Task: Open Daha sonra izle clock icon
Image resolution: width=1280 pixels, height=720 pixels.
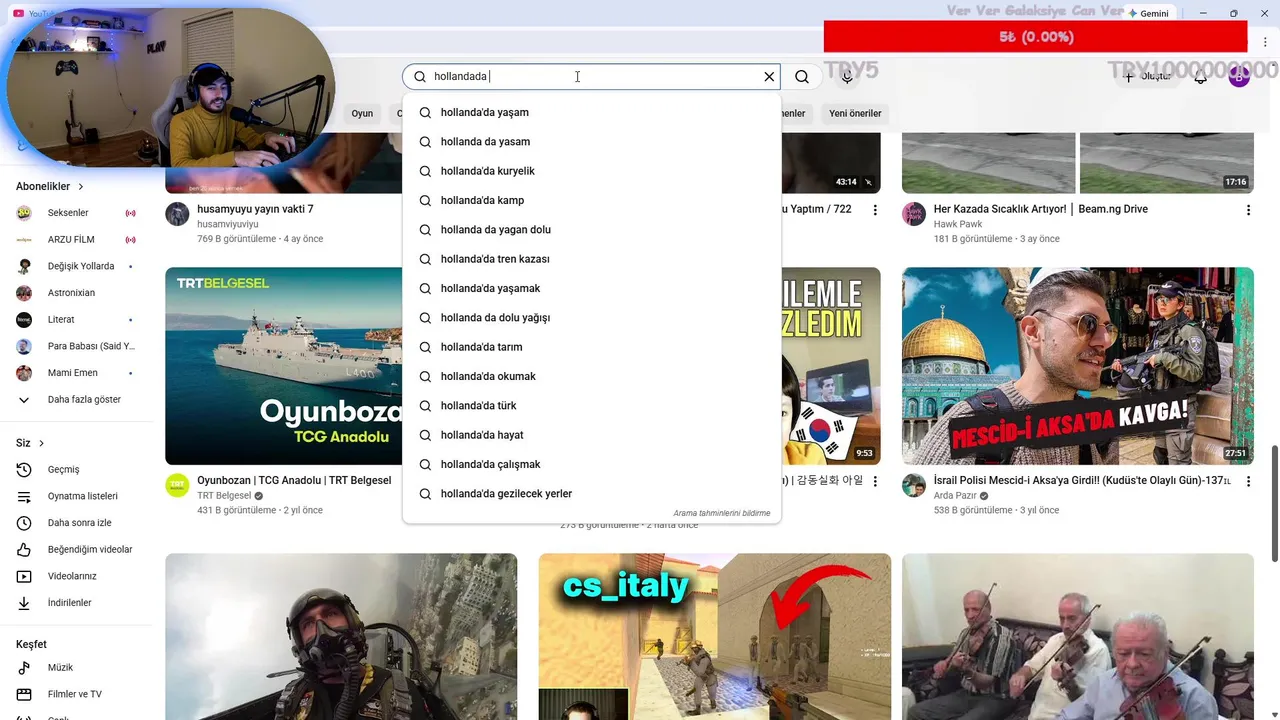Action: pos(24,523)
